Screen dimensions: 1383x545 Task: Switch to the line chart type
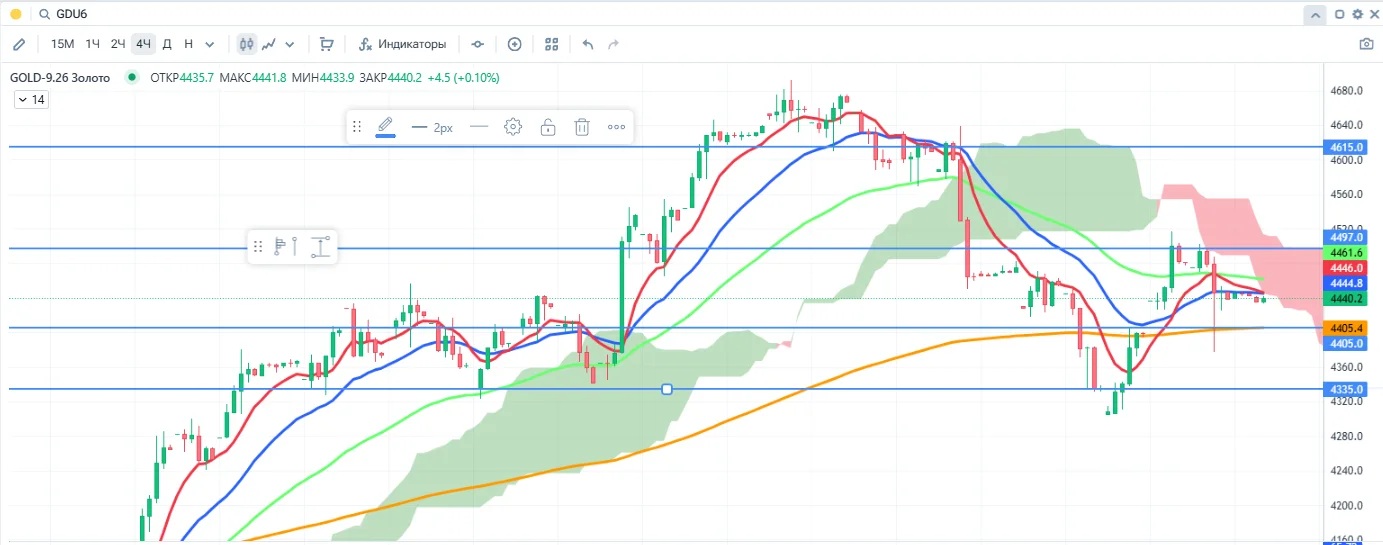click(269, 44)
